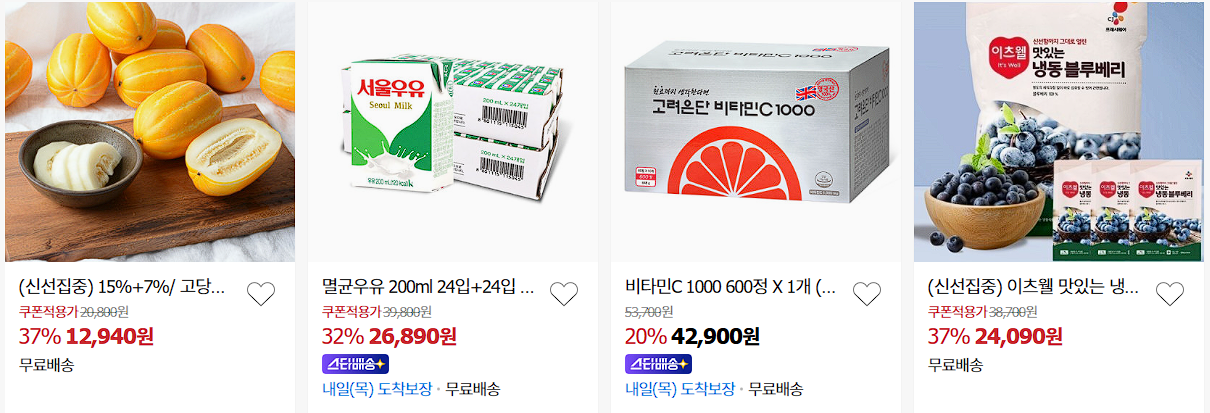Click the 스타배송 badge under the milk product
The height and width of the screenshot is (413, 1210).
(355, 363)
